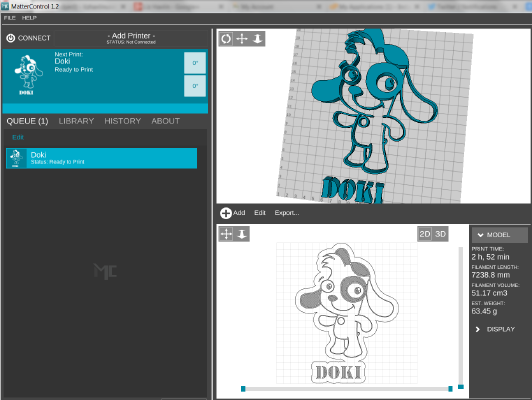
Task: Expand the DISPLAY section
Action: [496, 329]
